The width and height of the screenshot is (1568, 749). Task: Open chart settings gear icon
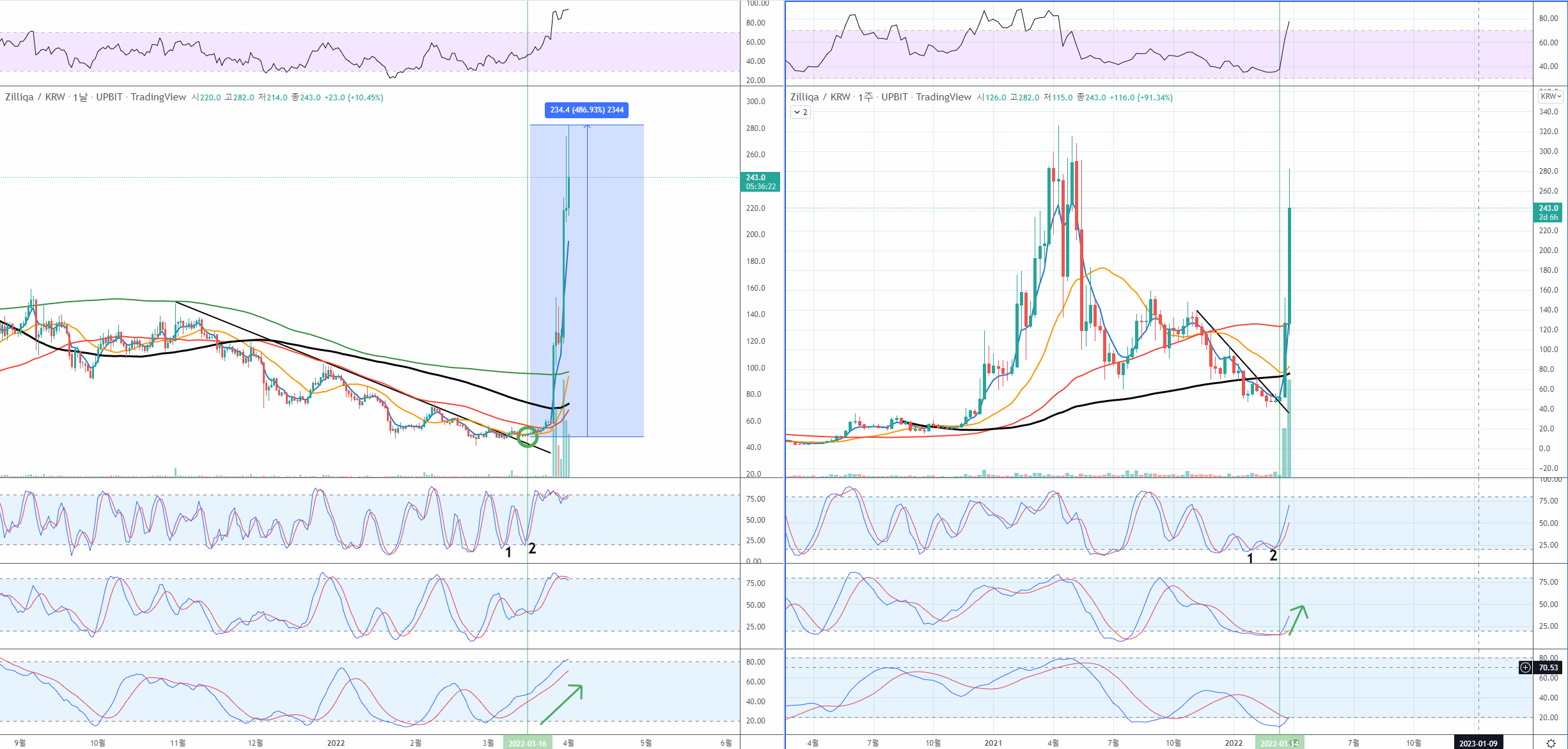pos(1550,743)
